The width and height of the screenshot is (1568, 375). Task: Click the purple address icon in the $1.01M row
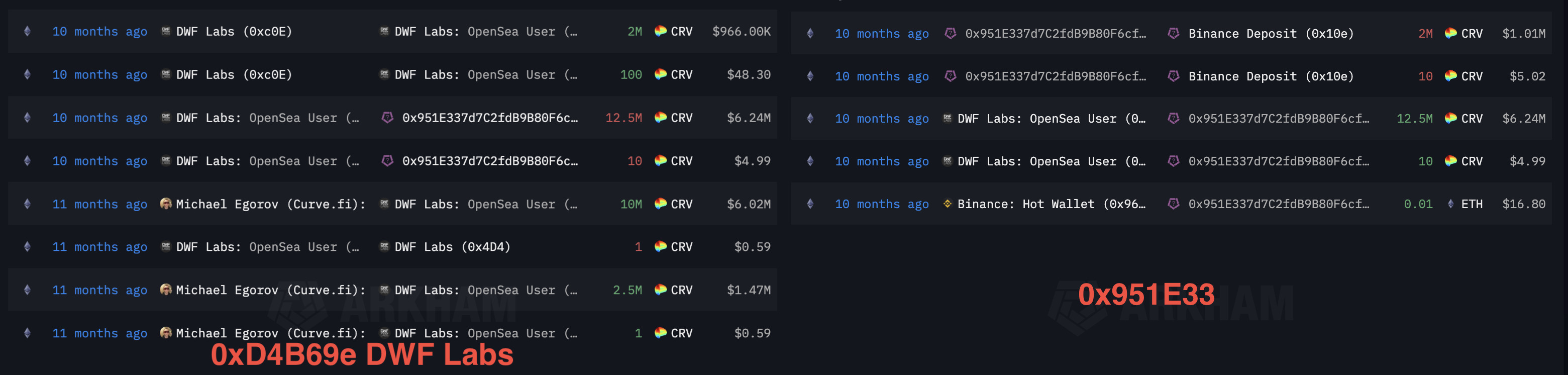950,34
